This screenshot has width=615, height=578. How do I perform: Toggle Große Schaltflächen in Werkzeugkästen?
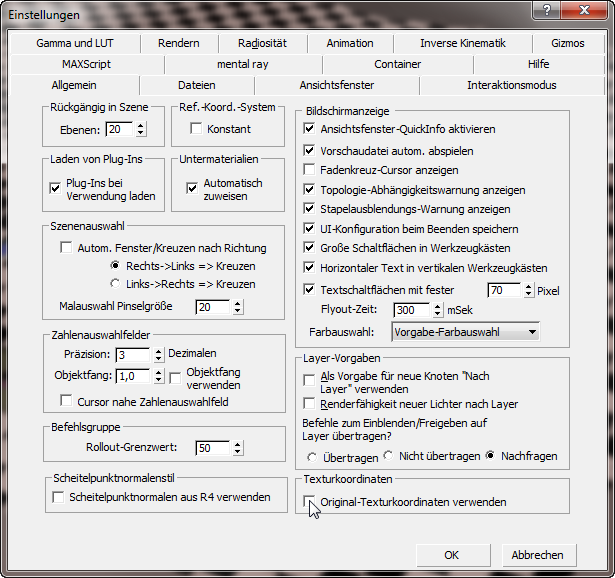(309, 247)
